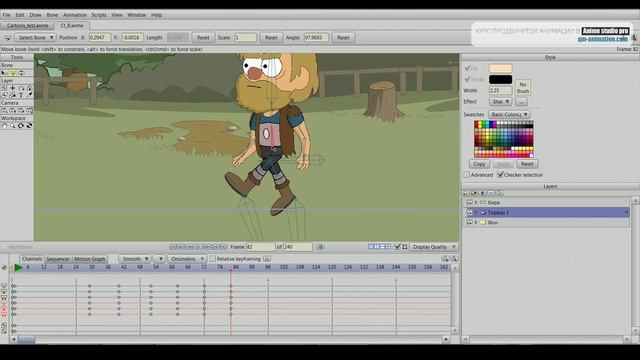Open the Select Bone dropdown
Image resolution: width=640 pixels, height=360 pixels.
(x=35, y=38)
